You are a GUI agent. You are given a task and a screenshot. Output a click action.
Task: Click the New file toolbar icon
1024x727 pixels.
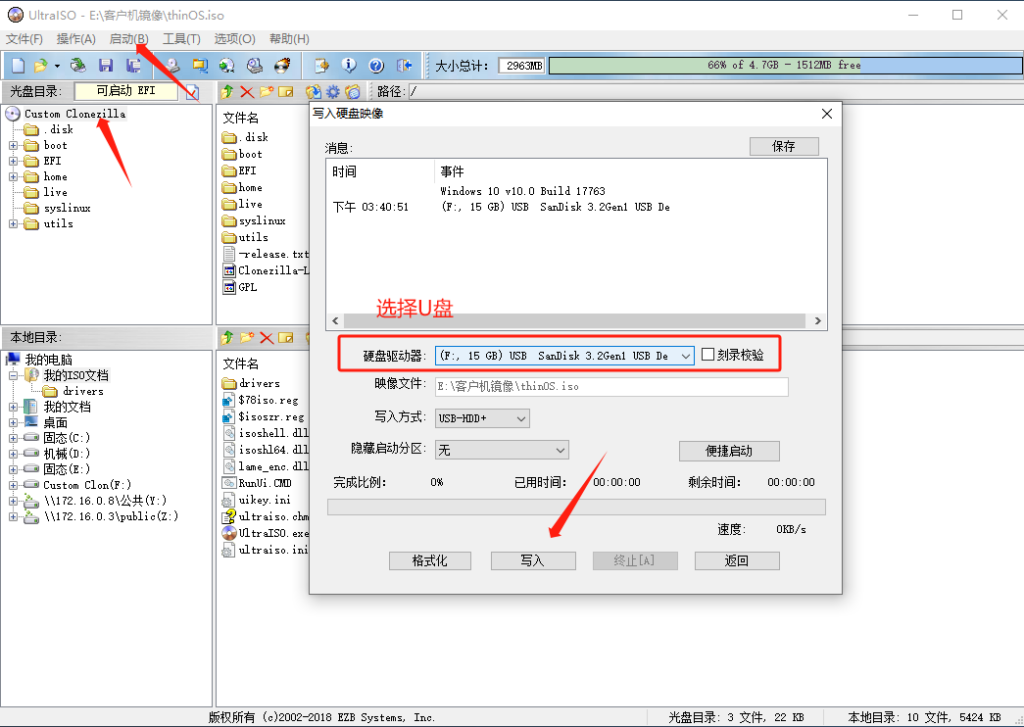pyautogui.click(x=18, y=65)
